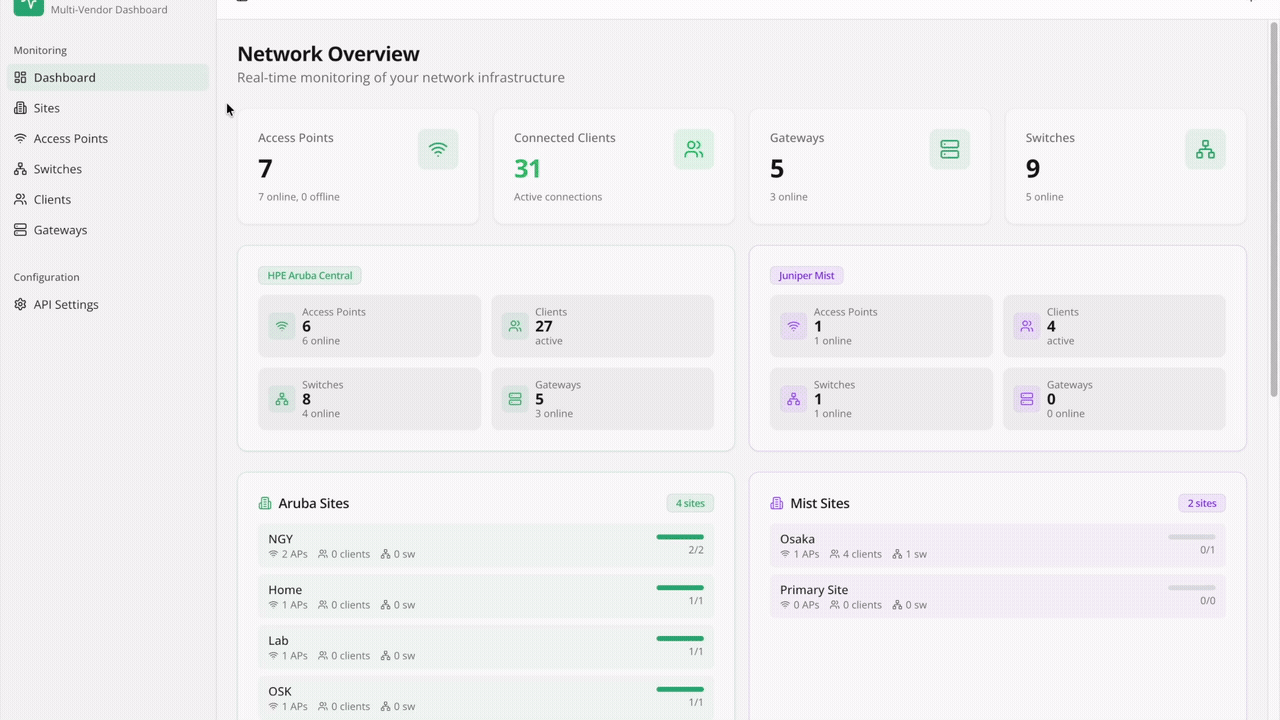Click the "2/2" count in NGY row

696,550
